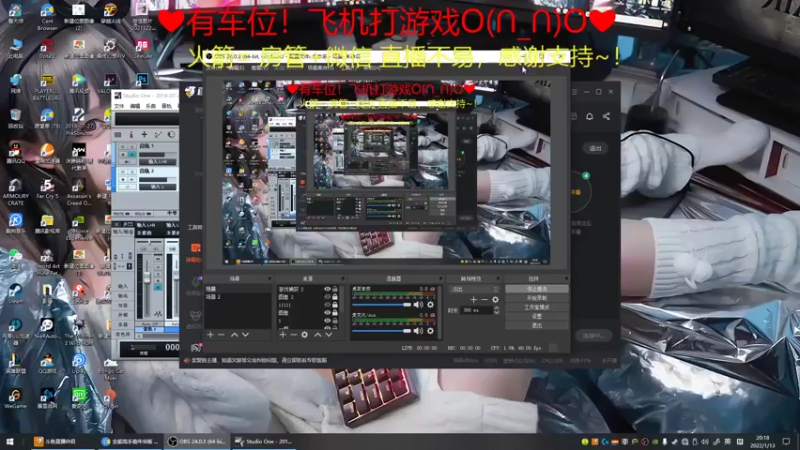Screen dimensions: 800x450
Task: Open Windows Start menu
Action: pyautogui.click(x=9, y=441)
